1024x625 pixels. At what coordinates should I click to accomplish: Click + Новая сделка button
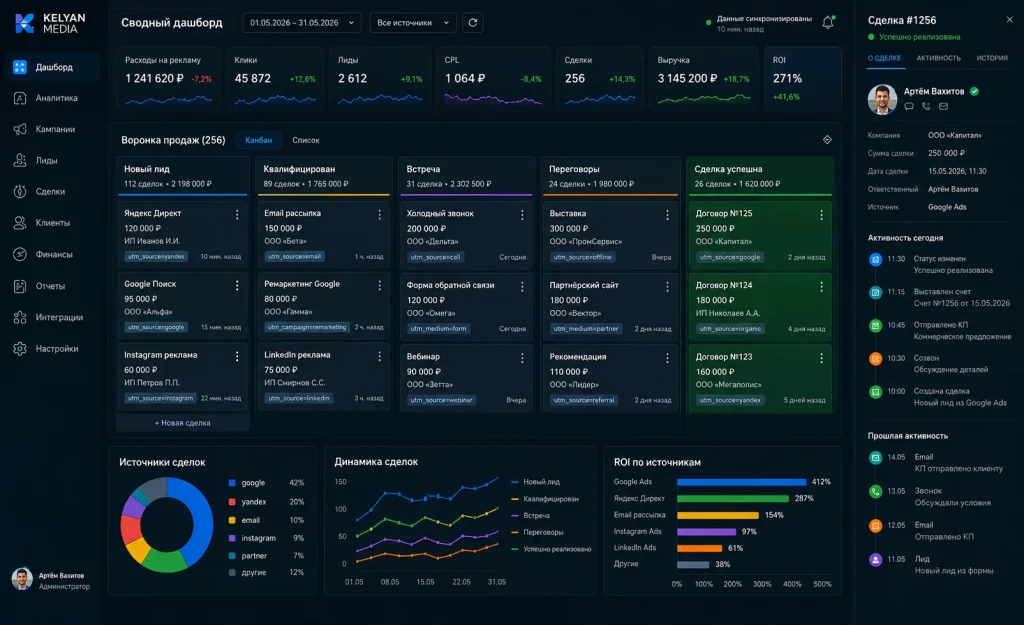pyautogui.click(x=182, y=423)
